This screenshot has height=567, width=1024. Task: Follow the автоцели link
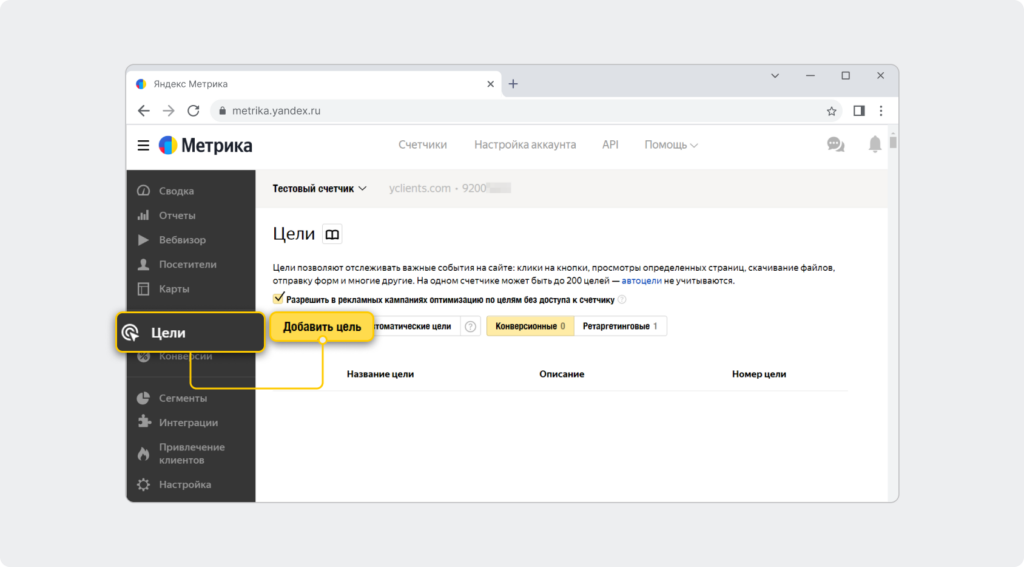click(641, 281)
